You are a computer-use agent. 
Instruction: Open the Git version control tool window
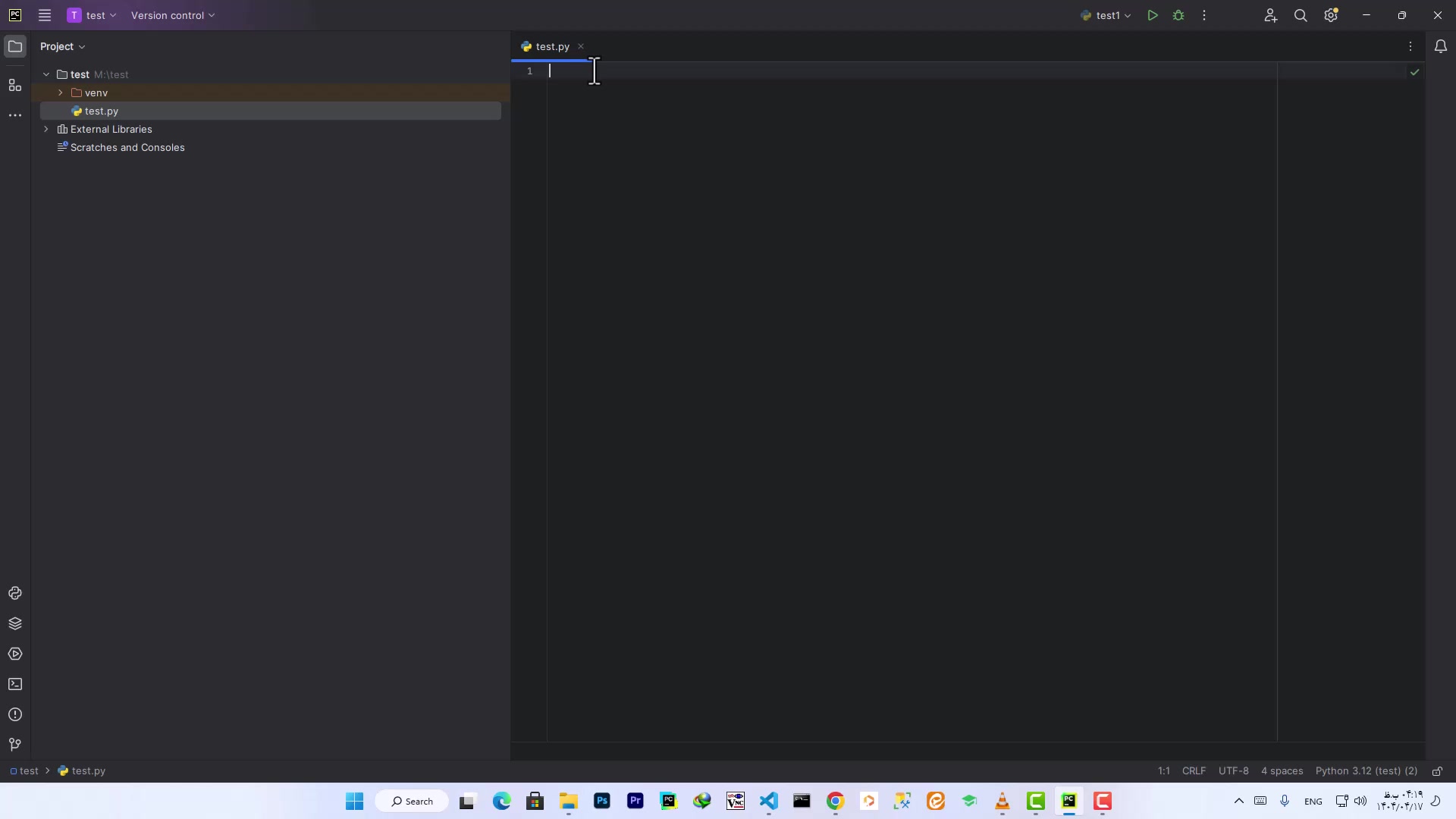[x=15, y=745]
